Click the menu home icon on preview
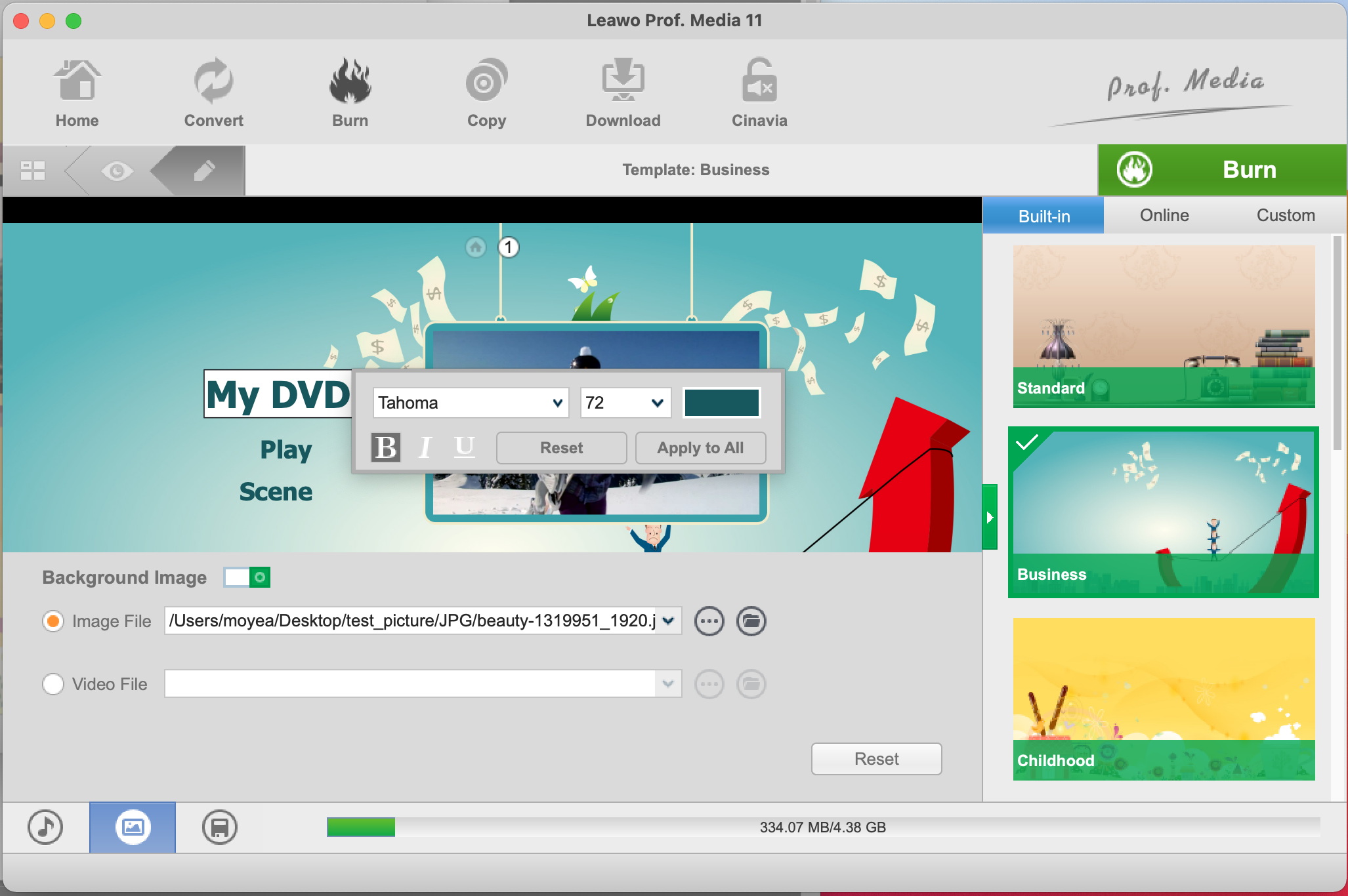The image size is (1348, 896). 476,247
